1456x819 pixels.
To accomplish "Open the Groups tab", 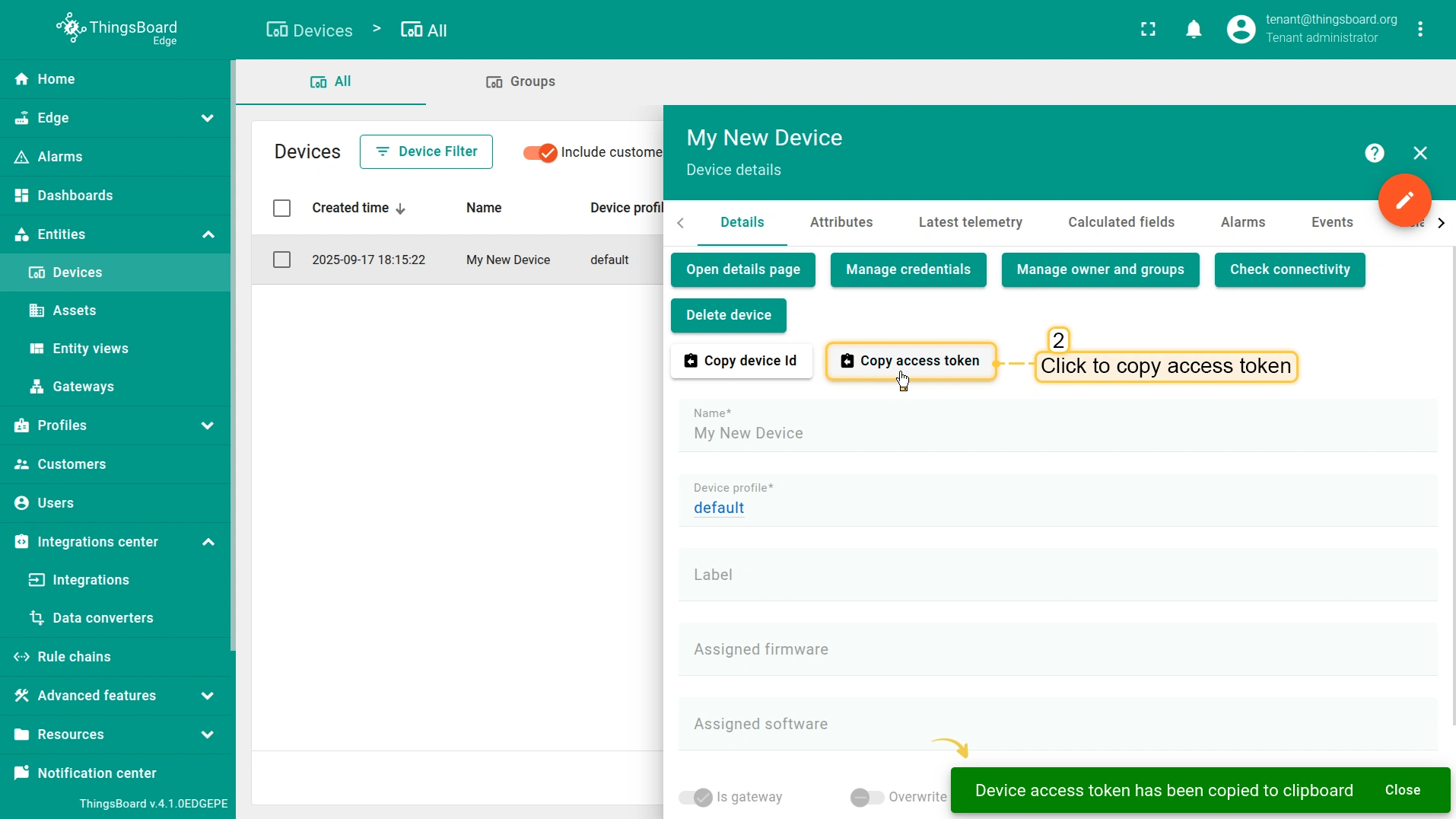I will 521,81.
